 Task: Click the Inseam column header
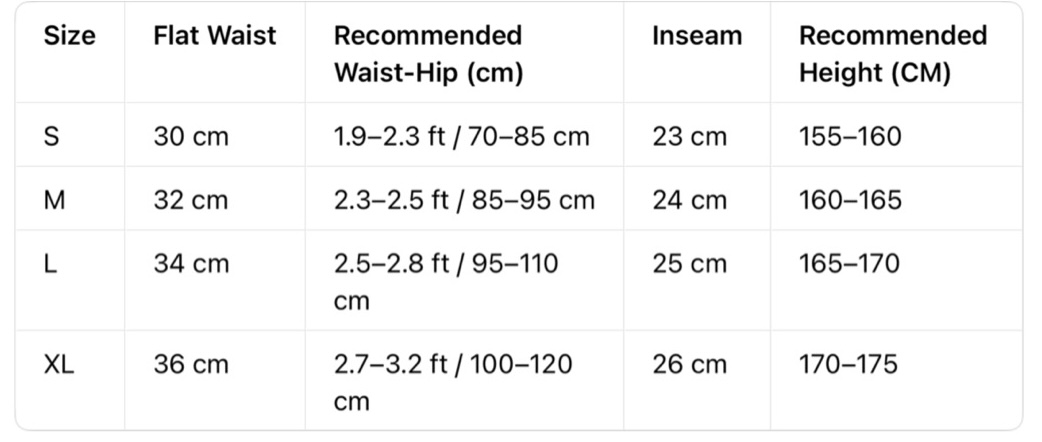pos(697,37)
